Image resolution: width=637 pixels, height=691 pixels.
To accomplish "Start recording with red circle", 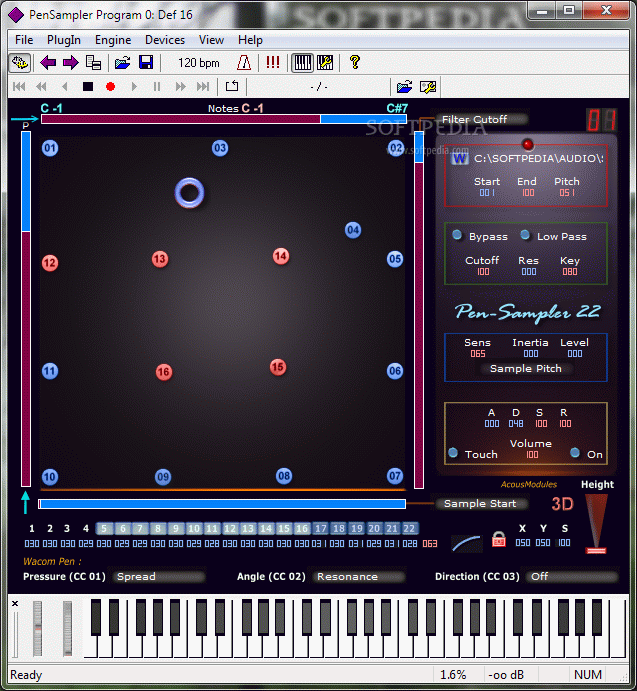I will (111, 86).
